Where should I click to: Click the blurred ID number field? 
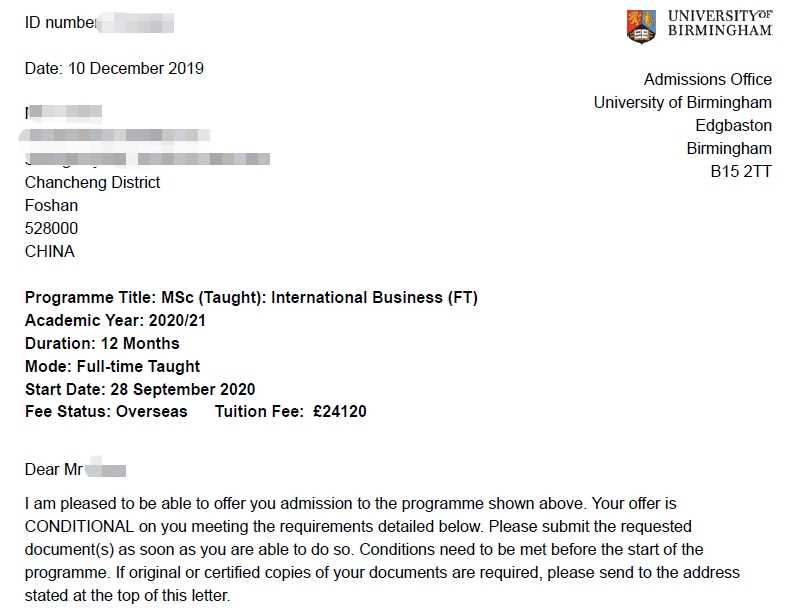click(x=136, y=23)
